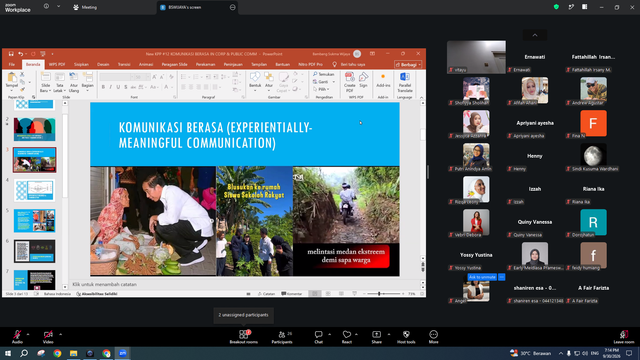Viewport: 640px width, 360px height.
Task: Click the Undo arrow in PowerPoint
Action: [x=20, y=54]
